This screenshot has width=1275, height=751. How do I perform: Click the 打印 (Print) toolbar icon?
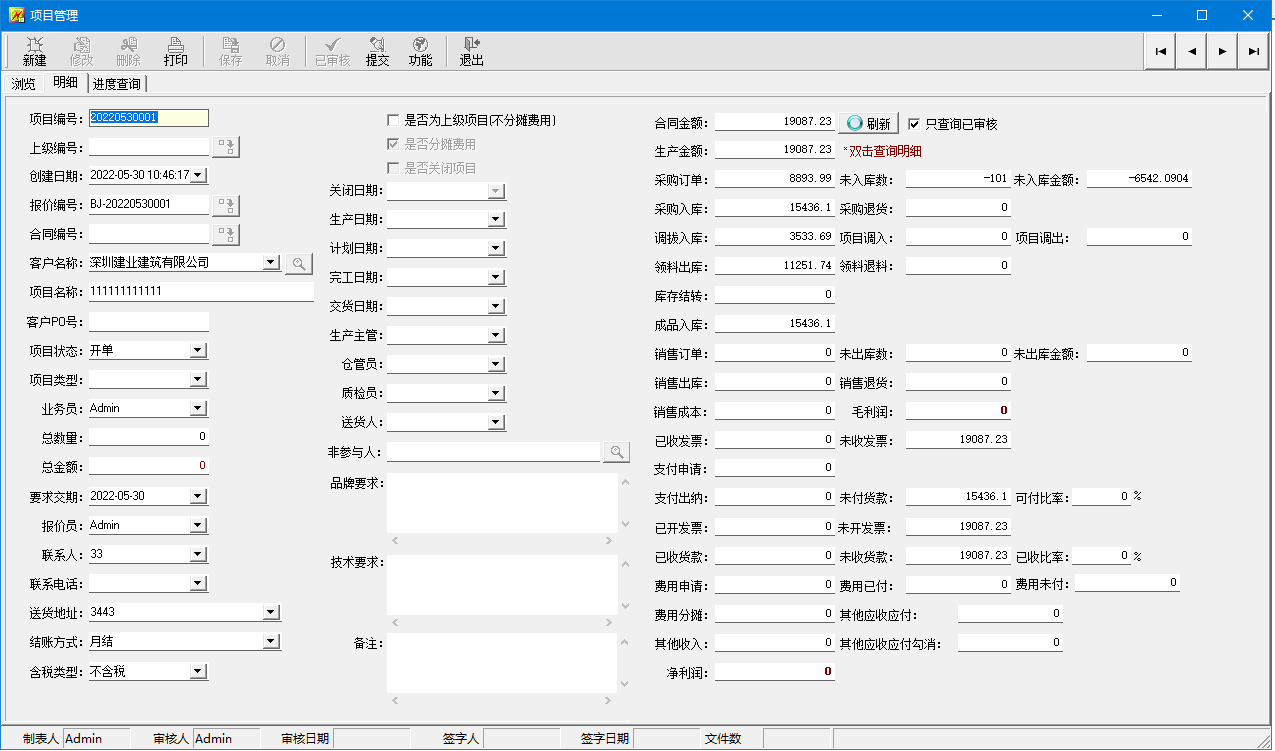click(x=176, y=51)
